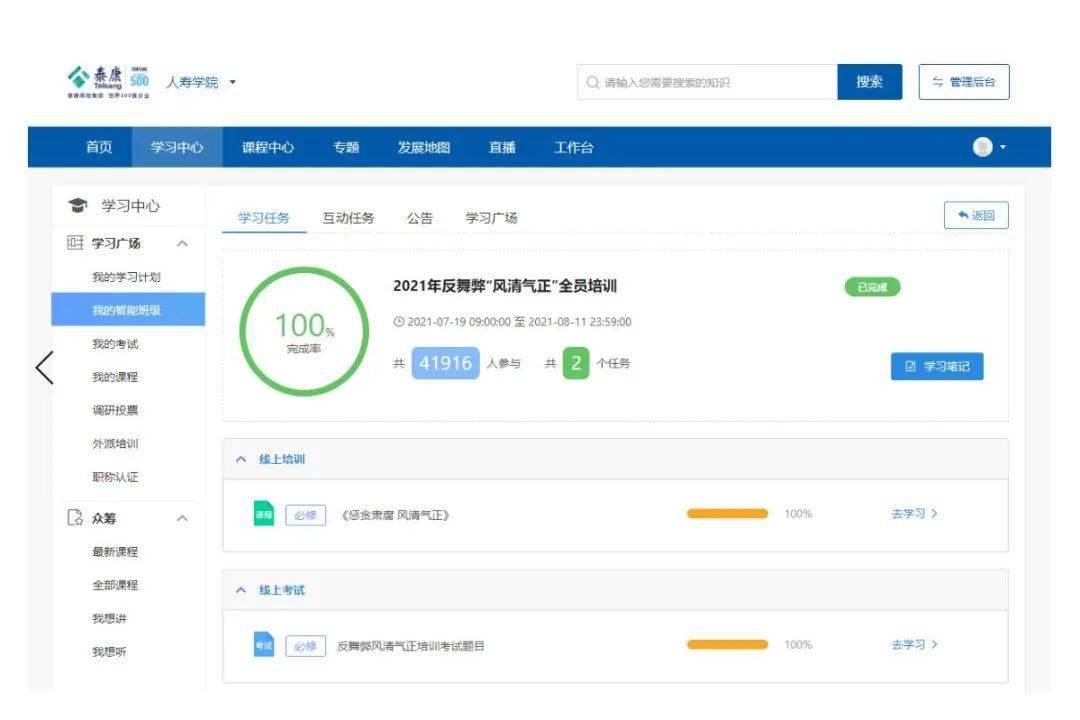
Task: Collapse the 学习广场 sidebar section
Action: click(182, 243)
